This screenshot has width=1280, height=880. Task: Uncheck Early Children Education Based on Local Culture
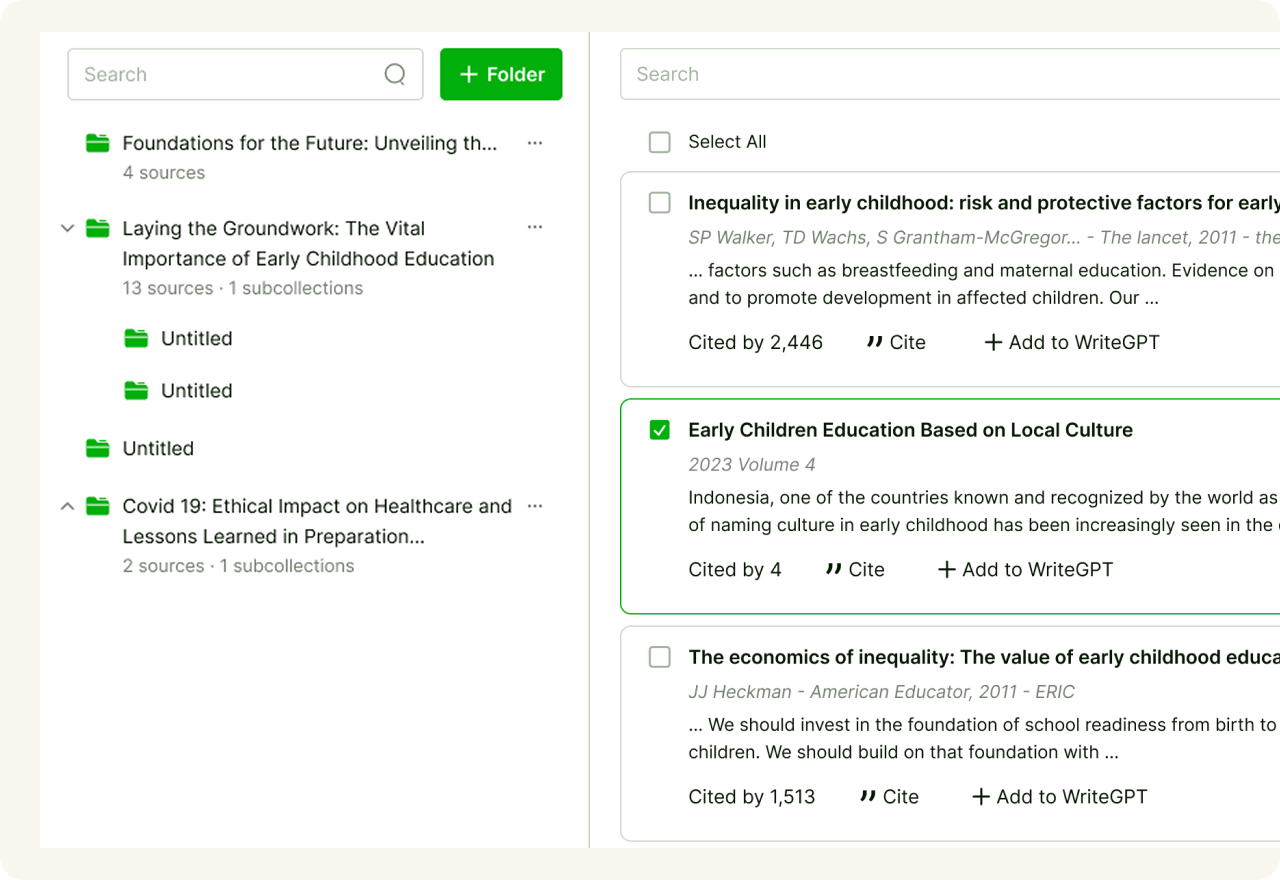(660, 430)
